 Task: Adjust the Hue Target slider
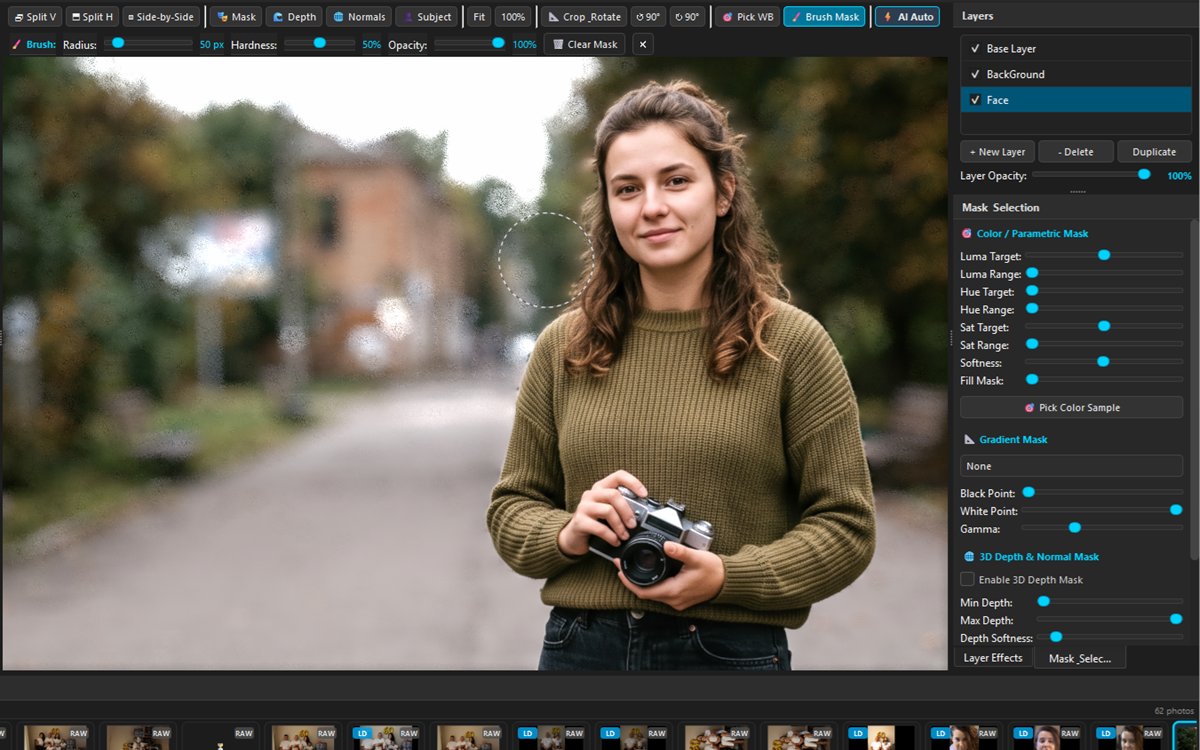[x=1104, y=292]
